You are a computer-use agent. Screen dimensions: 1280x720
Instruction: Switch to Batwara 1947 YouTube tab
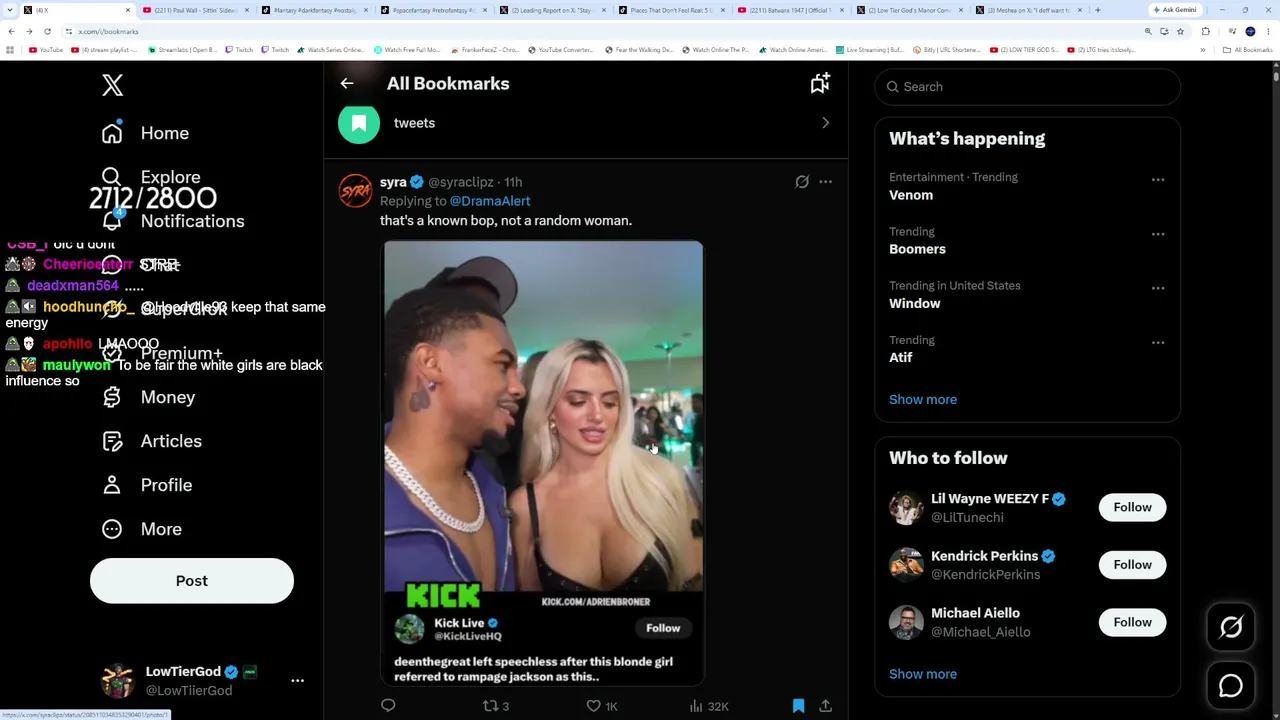[789, 10]
